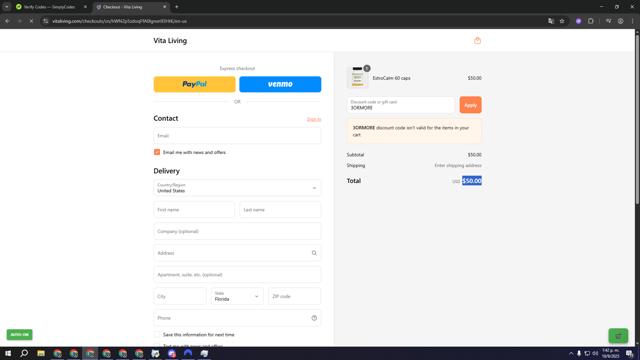The image size is (640, 360).
Task: Open the shopping bag cart icon
Action: [x=477, y=40]
